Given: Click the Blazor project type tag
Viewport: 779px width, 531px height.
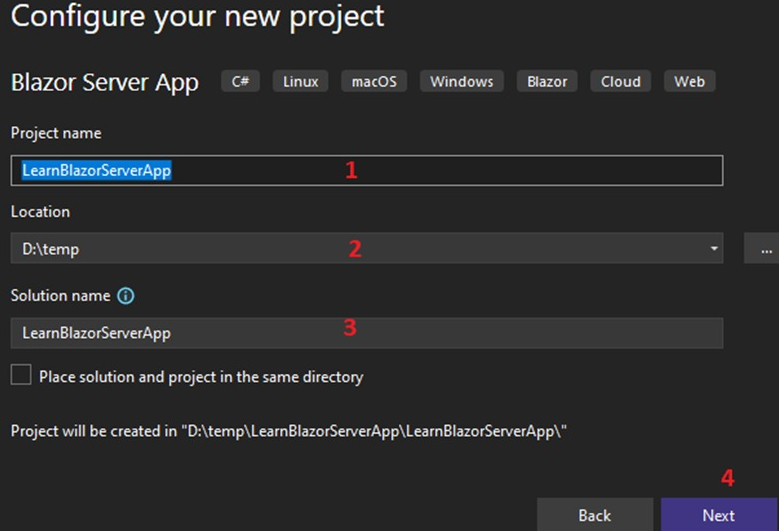Looking at the screenshot, I should [547, 82].
